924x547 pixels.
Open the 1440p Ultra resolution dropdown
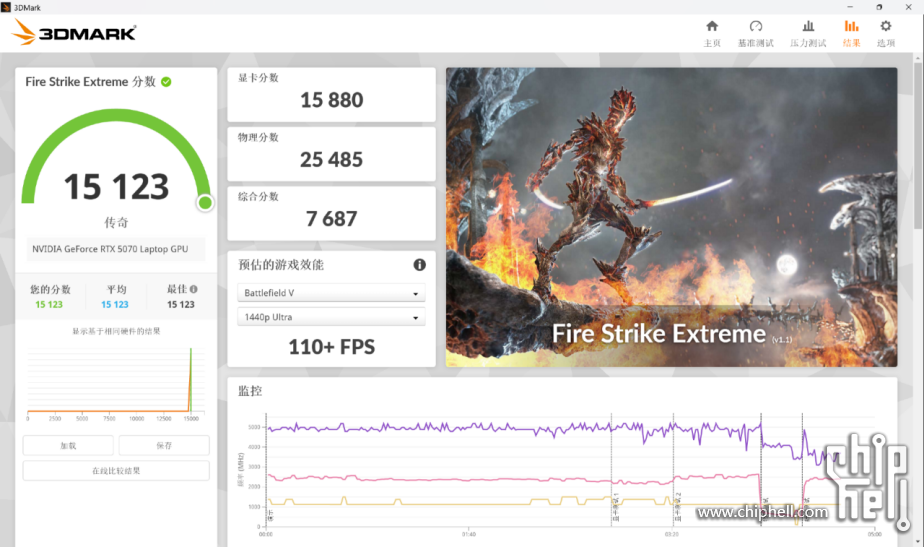331,317
